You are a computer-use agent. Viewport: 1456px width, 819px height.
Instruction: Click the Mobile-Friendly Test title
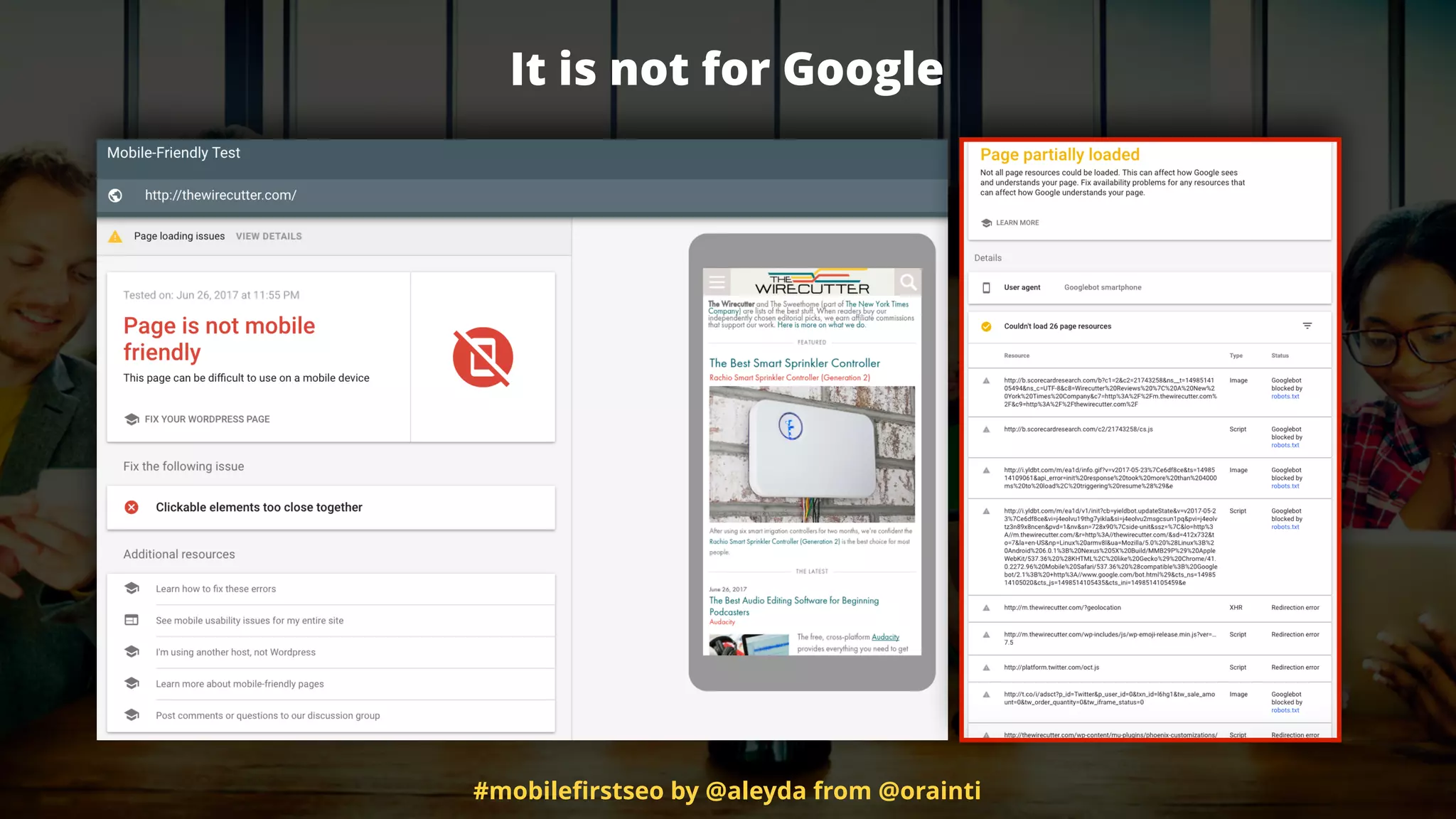coord(173,153)
